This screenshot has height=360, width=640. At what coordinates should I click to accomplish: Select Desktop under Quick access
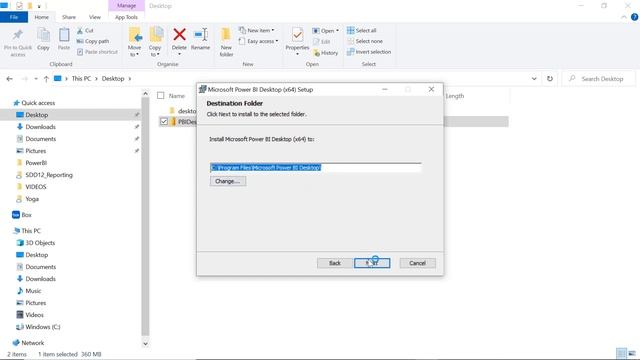click(x=37, y=115)
